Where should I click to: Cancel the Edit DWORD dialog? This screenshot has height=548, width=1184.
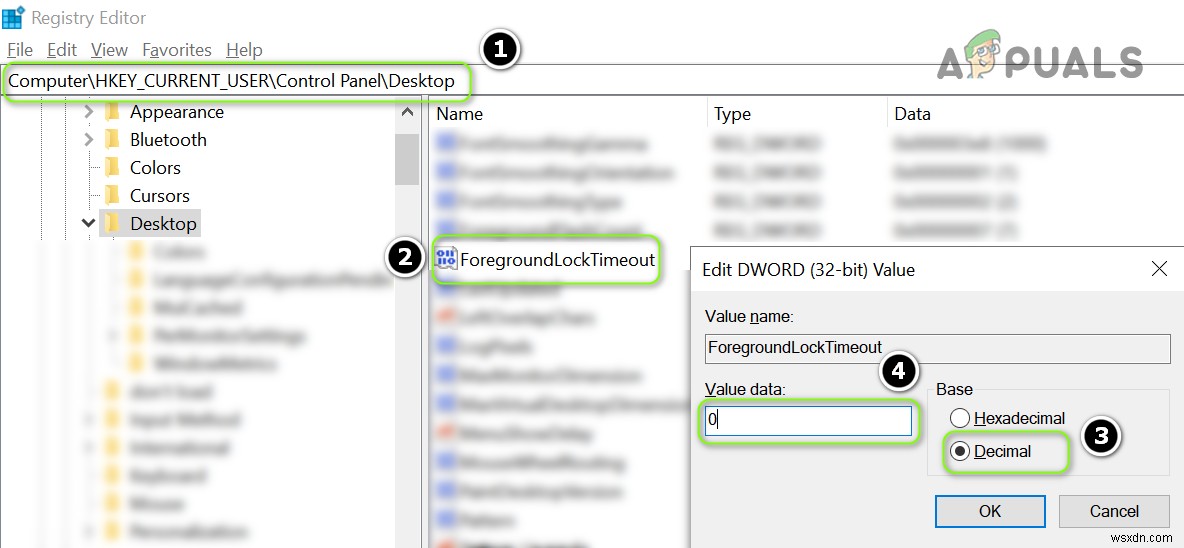point(1114,511)
